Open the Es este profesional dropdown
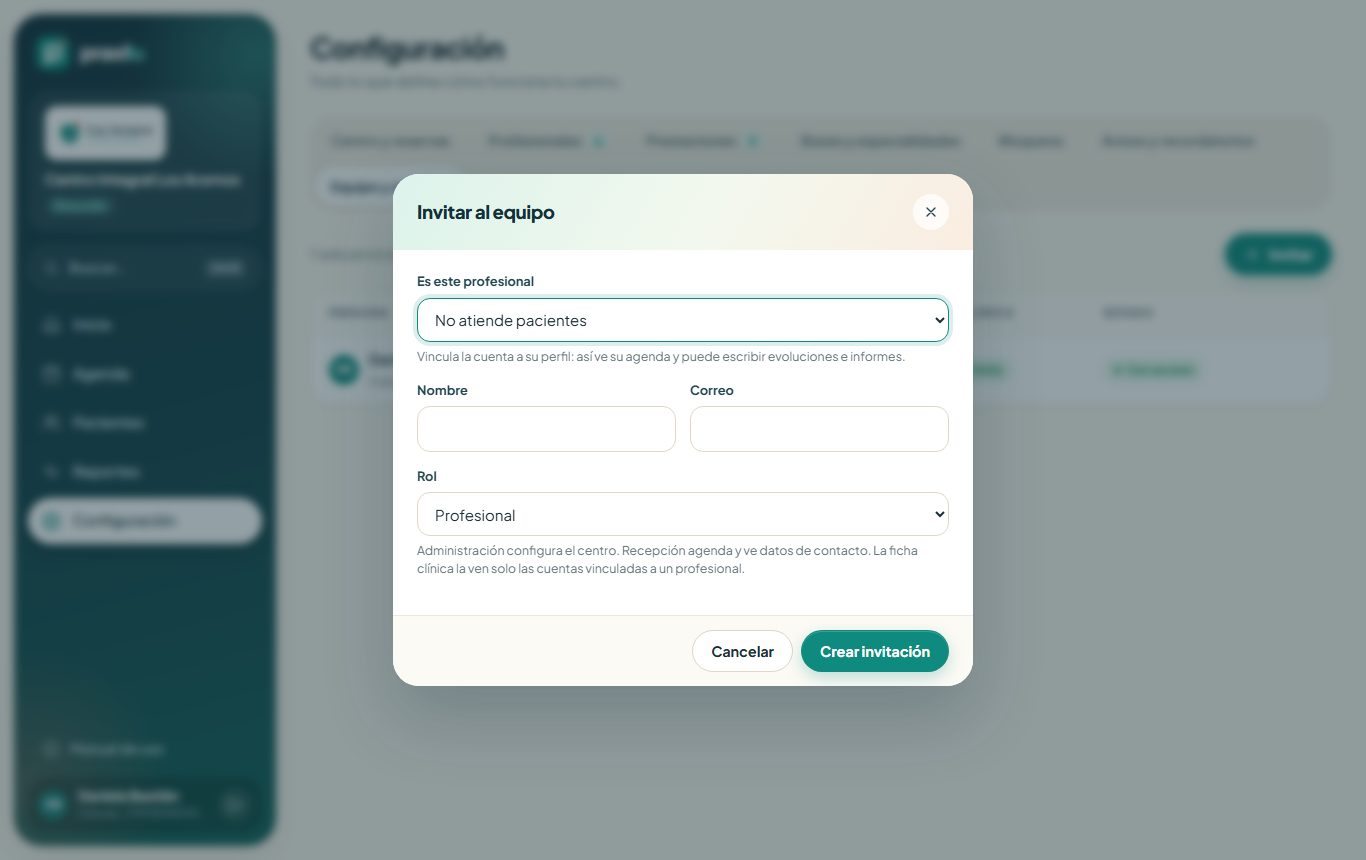Image resolution: width=1366 pixels, height=860 pixels. 682,320
